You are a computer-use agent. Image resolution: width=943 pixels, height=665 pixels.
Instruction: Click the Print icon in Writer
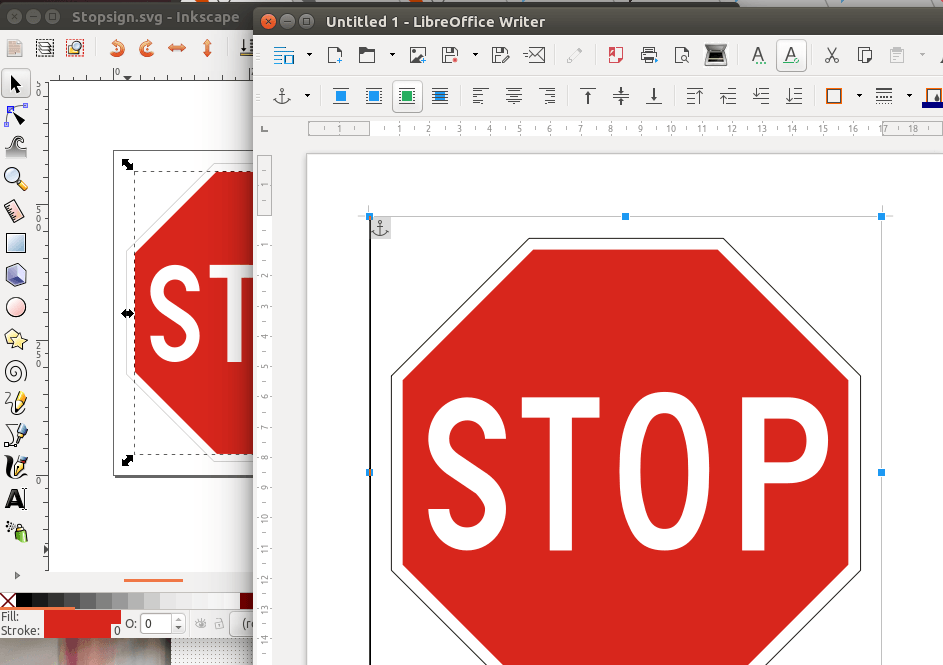click(x=649, y=55)
